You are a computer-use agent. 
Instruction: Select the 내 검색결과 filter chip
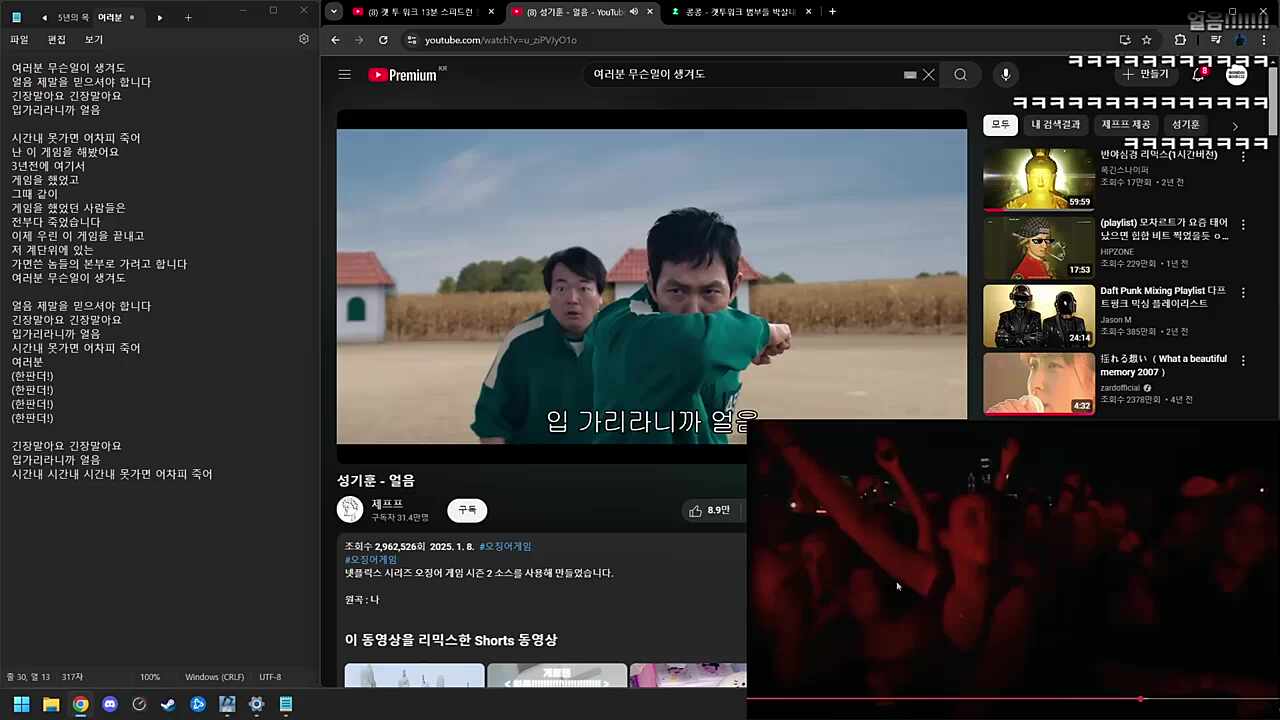click(1055, 125)
